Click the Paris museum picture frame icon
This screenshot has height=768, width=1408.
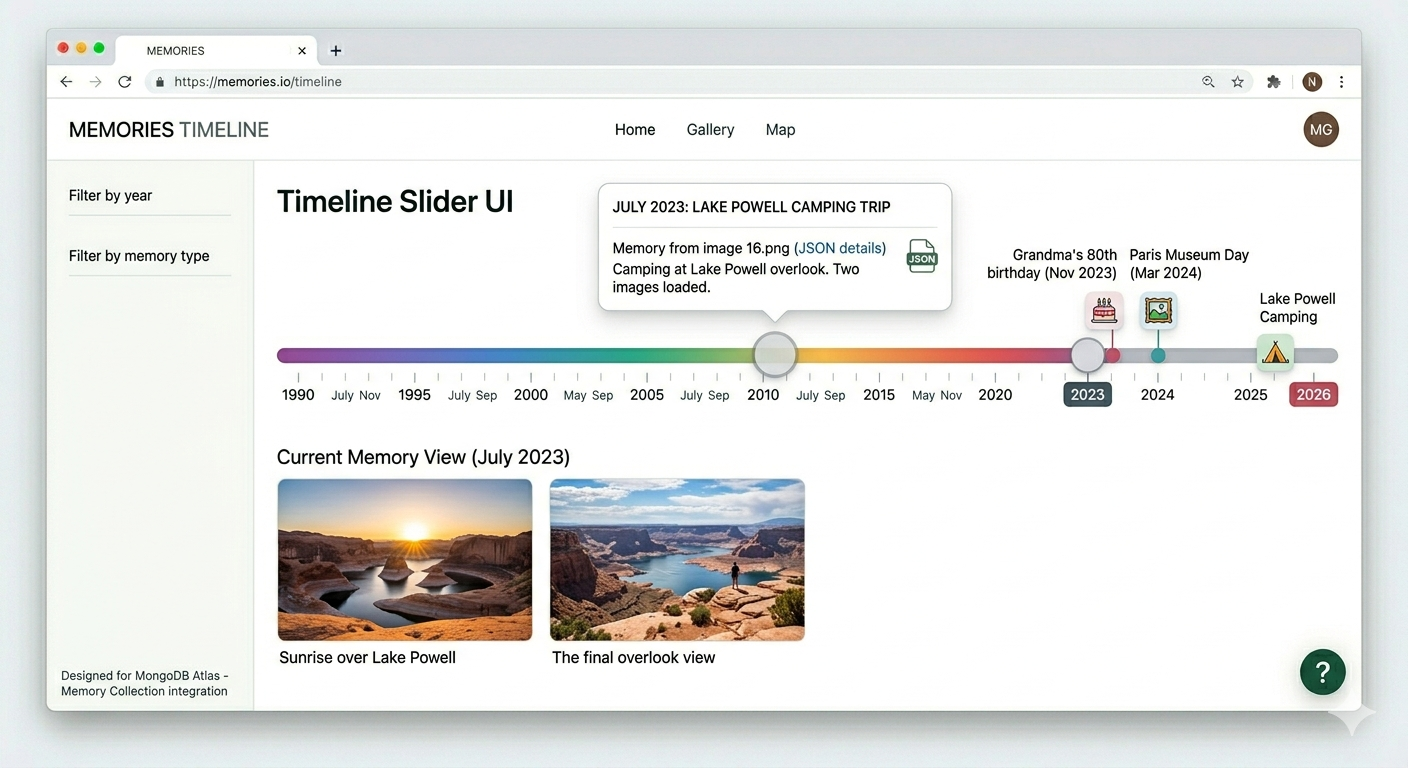click(1158, 310)
